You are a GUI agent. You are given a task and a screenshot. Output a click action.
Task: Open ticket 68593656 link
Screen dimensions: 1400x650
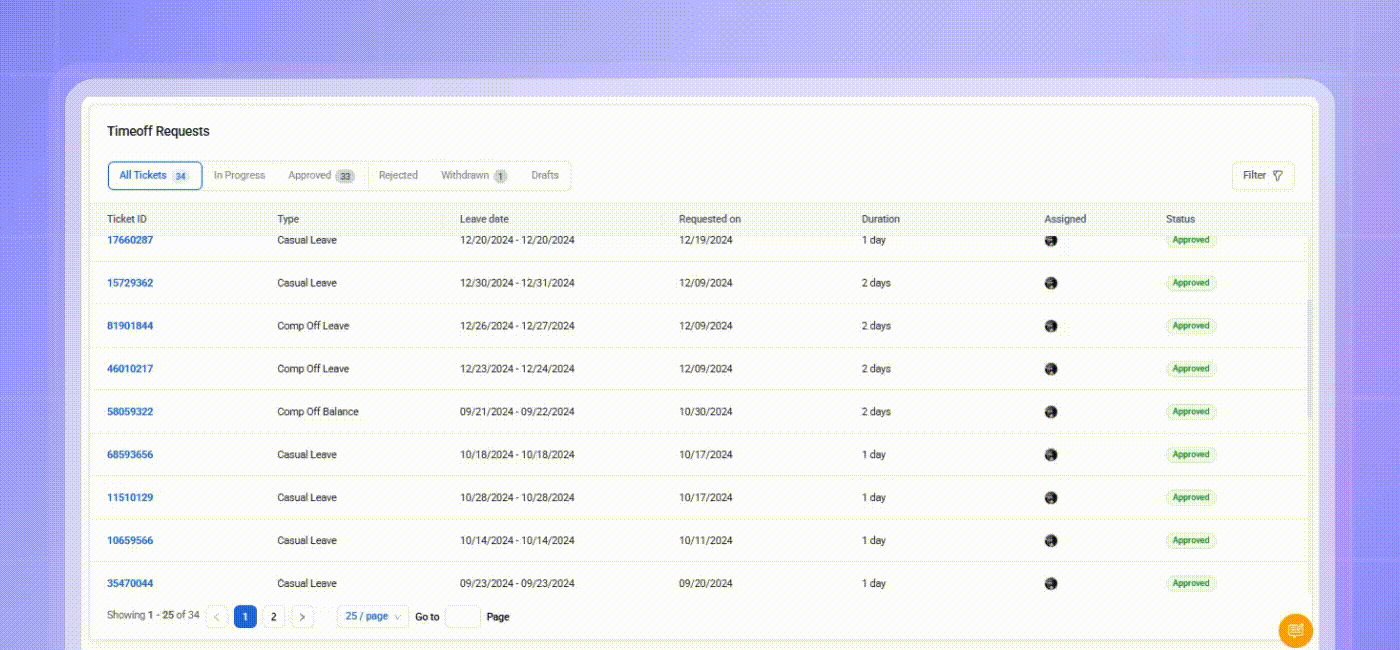pyautogui.click(x=130, y=455)
